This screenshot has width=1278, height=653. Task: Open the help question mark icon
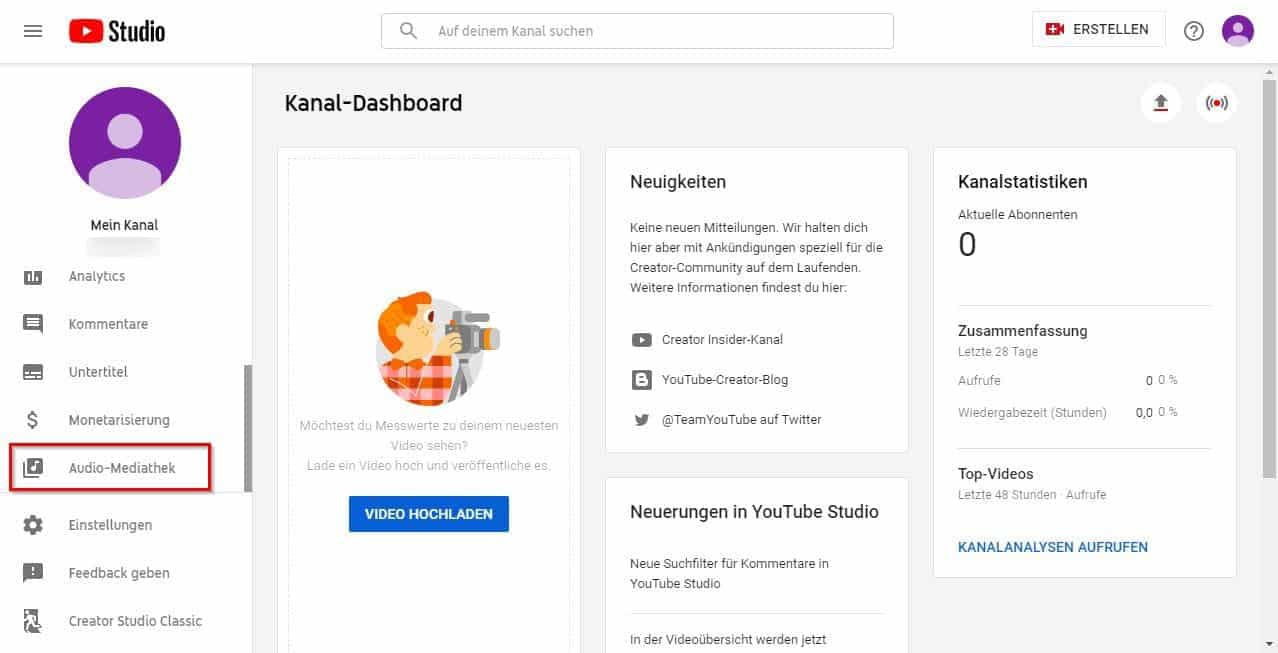[1194, 31]
